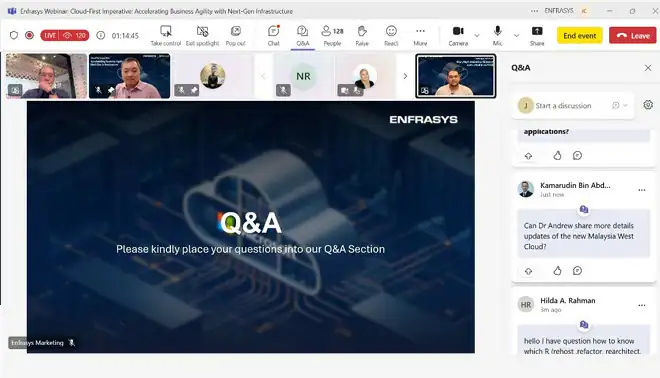Pop out the shared content
The width and height of the screenshot is (660, 378).
236,36
